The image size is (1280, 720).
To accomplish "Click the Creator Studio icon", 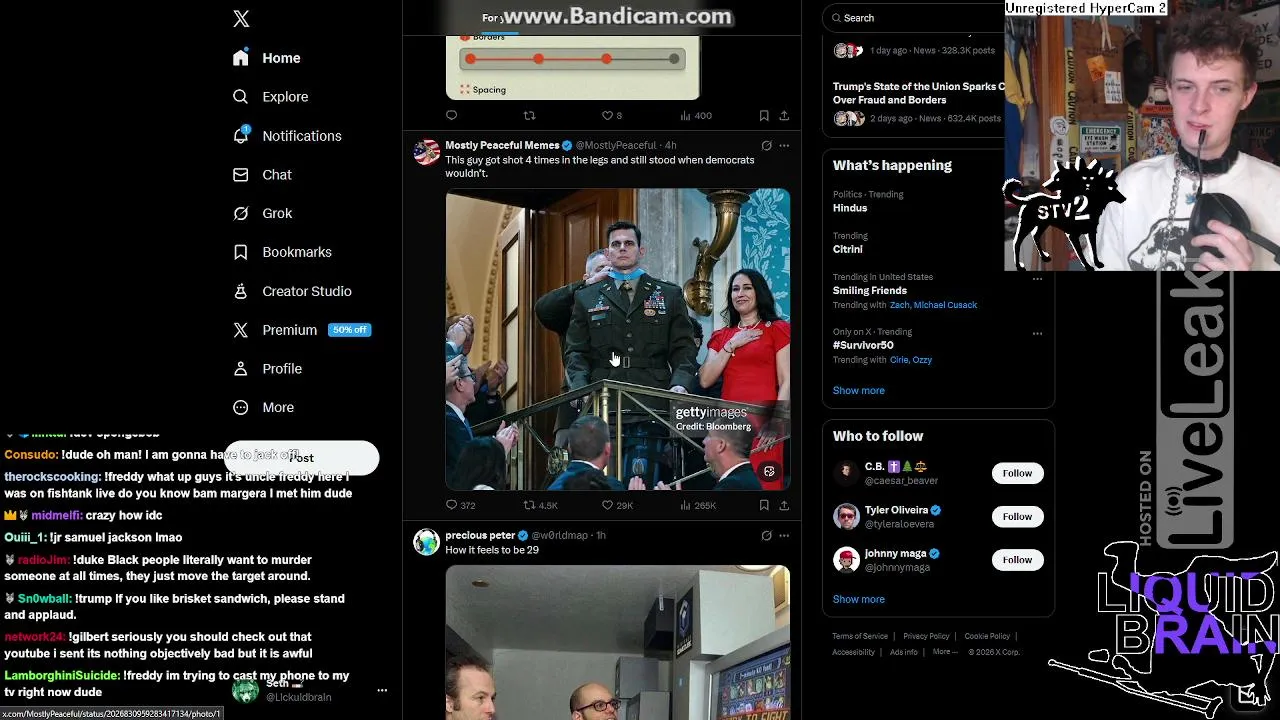I will pyautogui.click(x=240, y=291).
